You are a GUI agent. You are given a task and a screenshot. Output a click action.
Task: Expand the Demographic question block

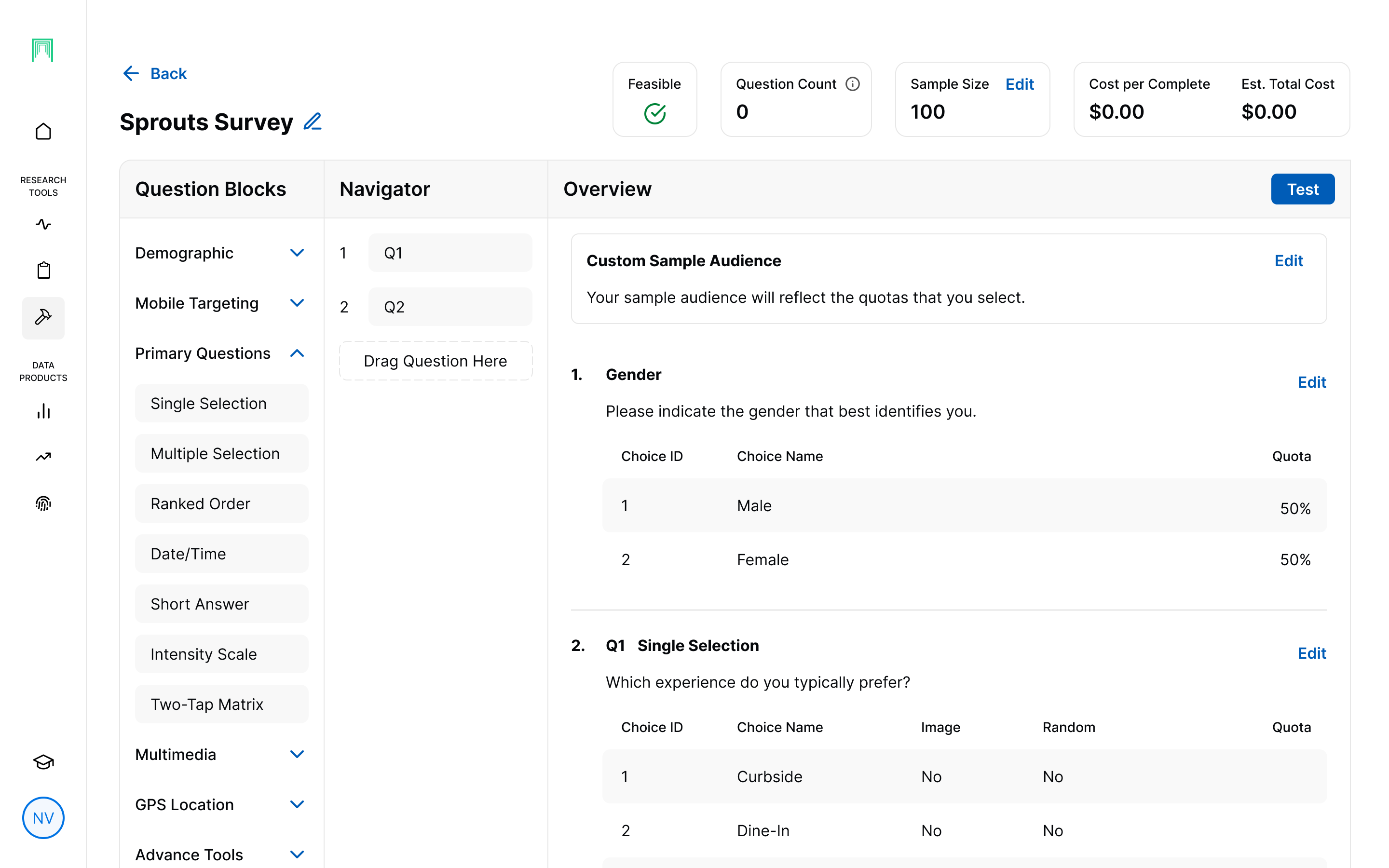(296, 253)
